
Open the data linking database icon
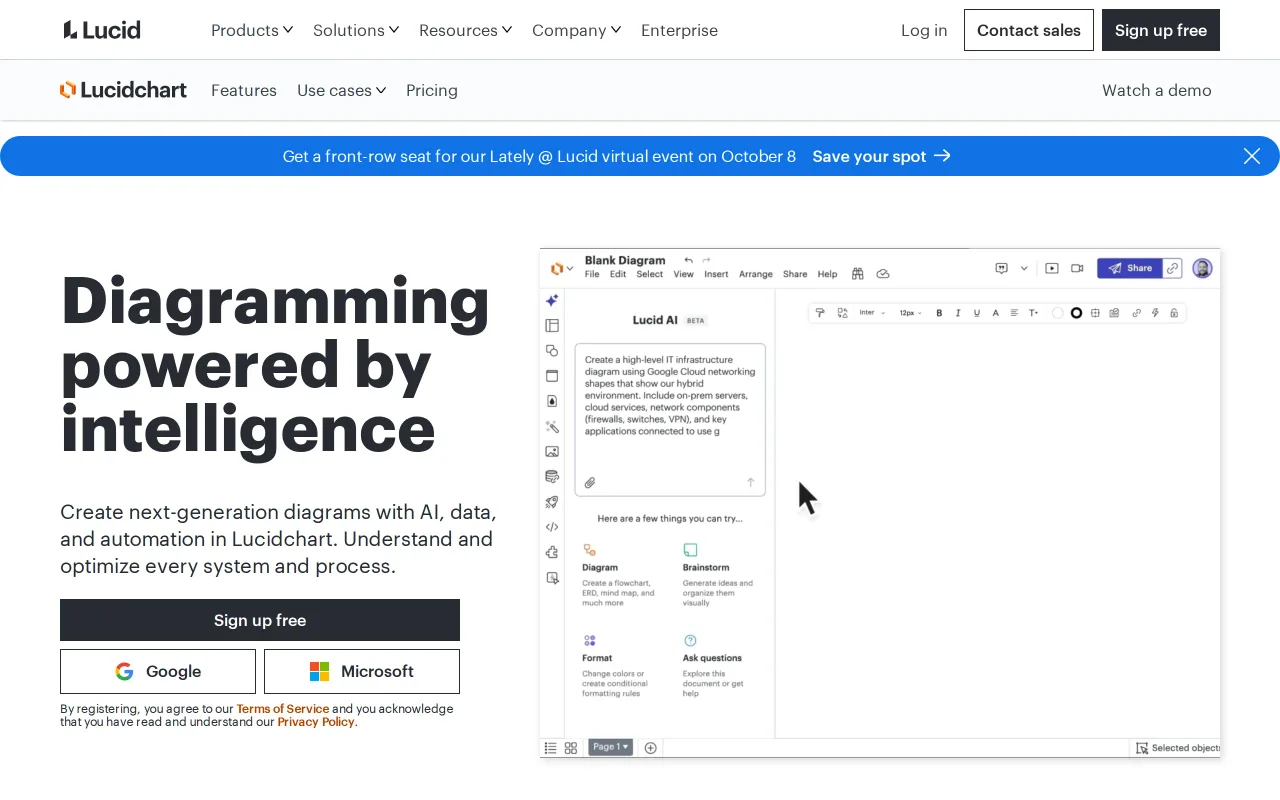click(x=552, y=476)
